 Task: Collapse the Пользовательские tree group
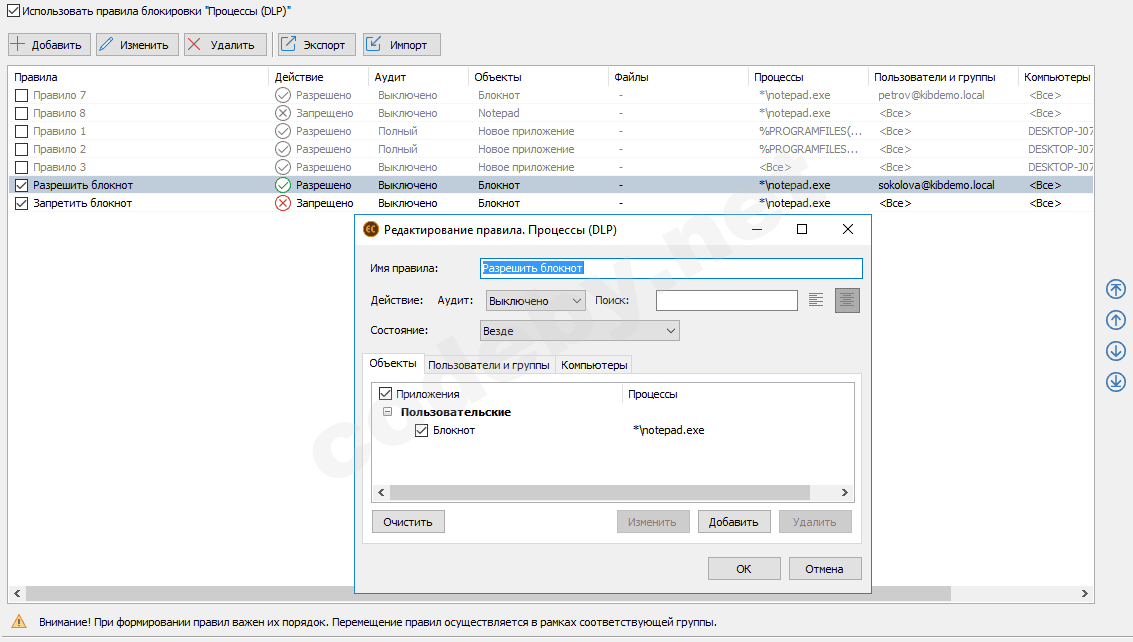tap(387, 412)
